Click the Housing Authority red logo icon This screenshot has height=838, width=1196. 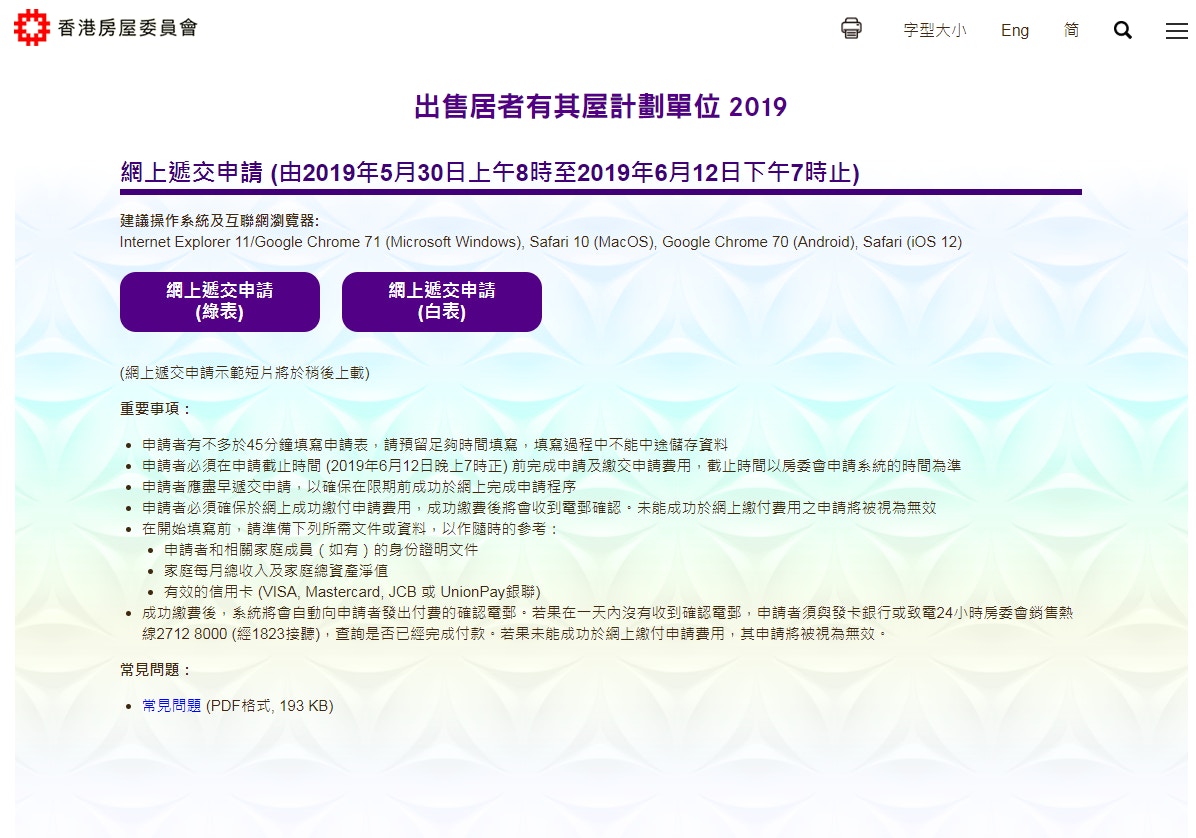pos(31,28)
